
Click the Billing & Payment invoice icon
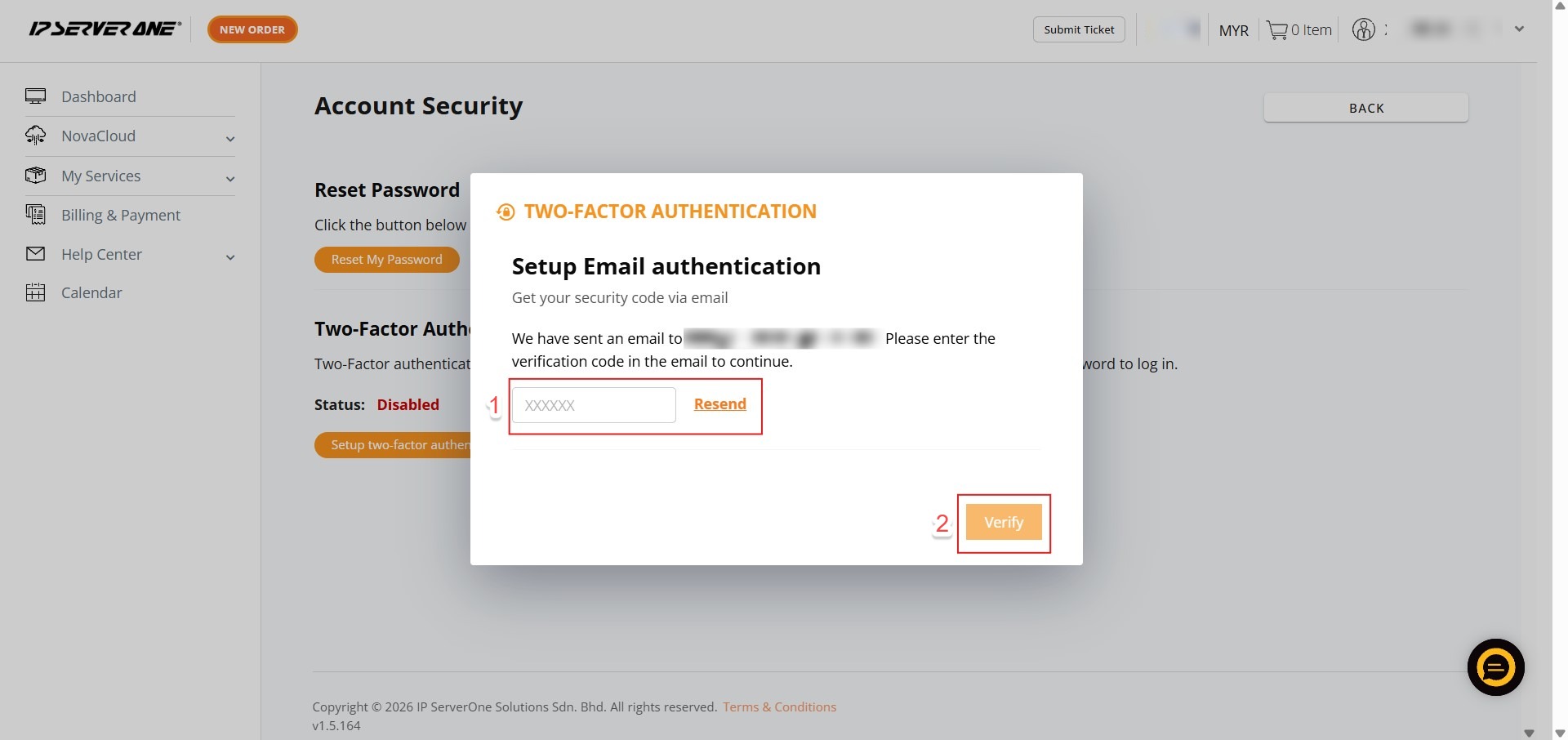(36, 215)
